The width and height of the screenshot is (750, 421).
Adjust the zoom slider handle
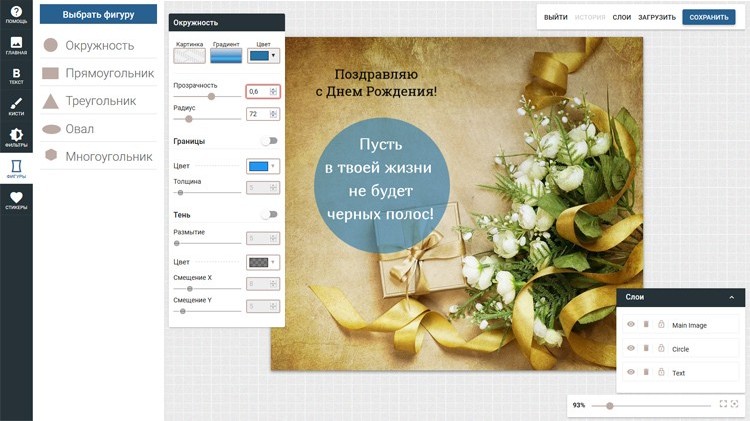[x=609, y=406]
